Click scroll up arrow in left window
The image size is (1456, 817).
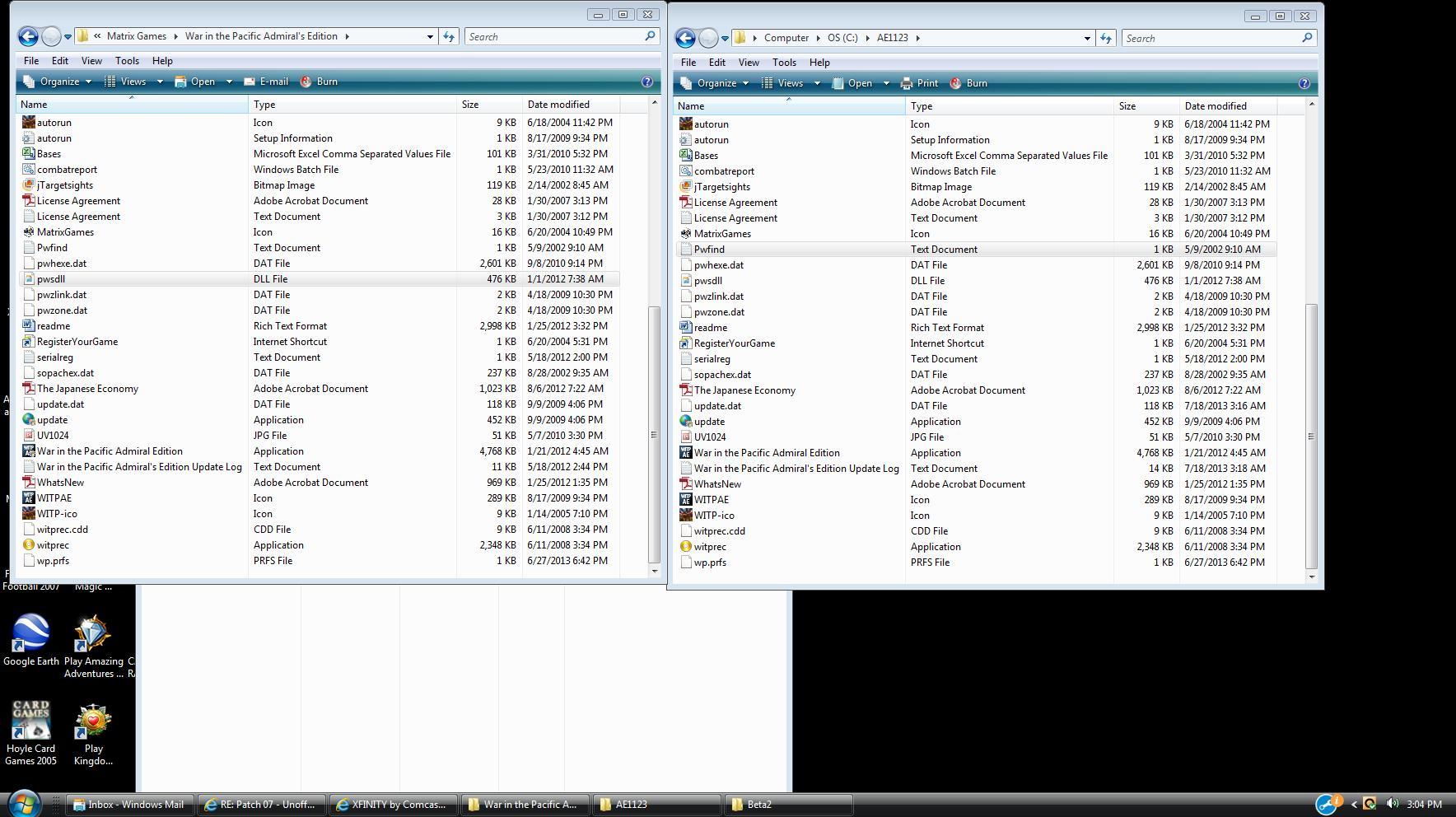(655, 102)
